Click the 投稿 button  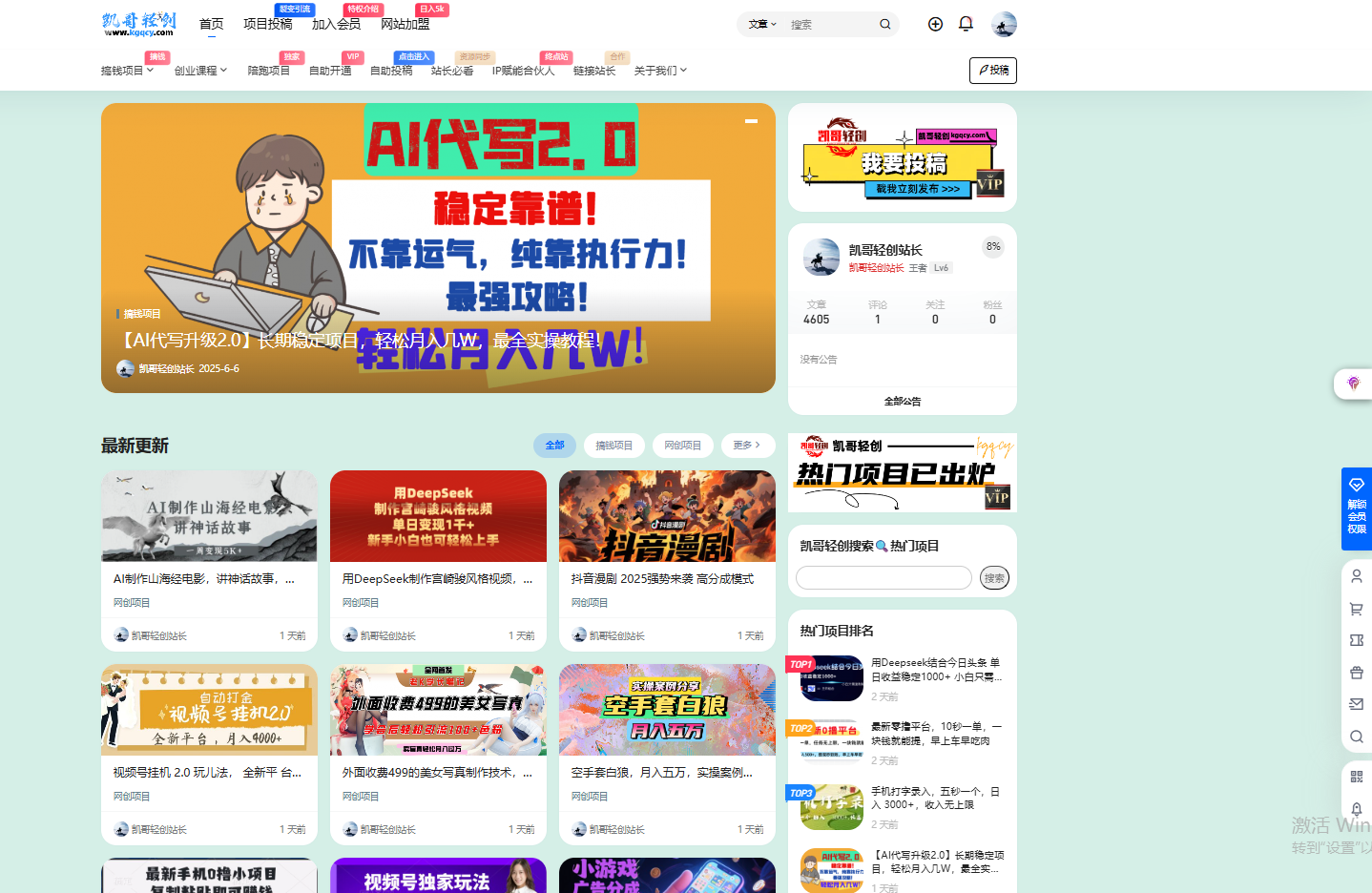tap(993, 71)
